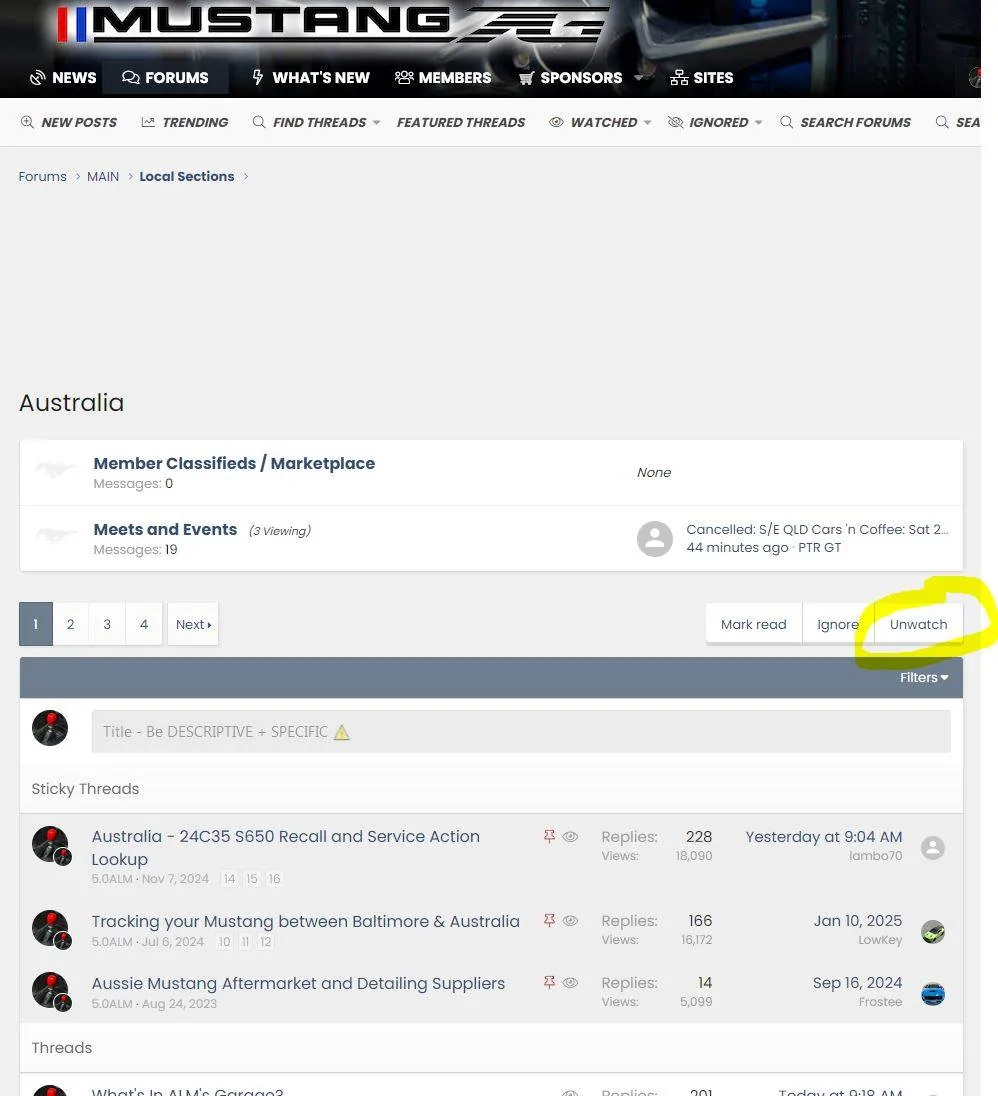Click the Forums speech-bubble icon
The height and width of the screenshot is (1096, 998).
[131, 78]
